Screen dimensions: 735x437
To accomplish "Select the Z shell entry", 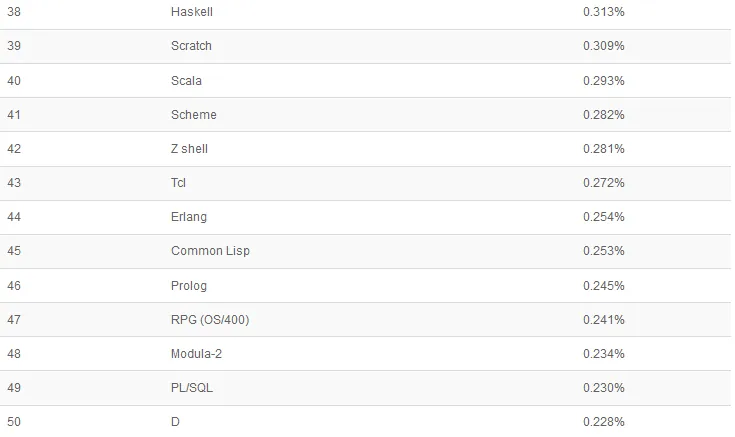I will [x=189, y=149].
